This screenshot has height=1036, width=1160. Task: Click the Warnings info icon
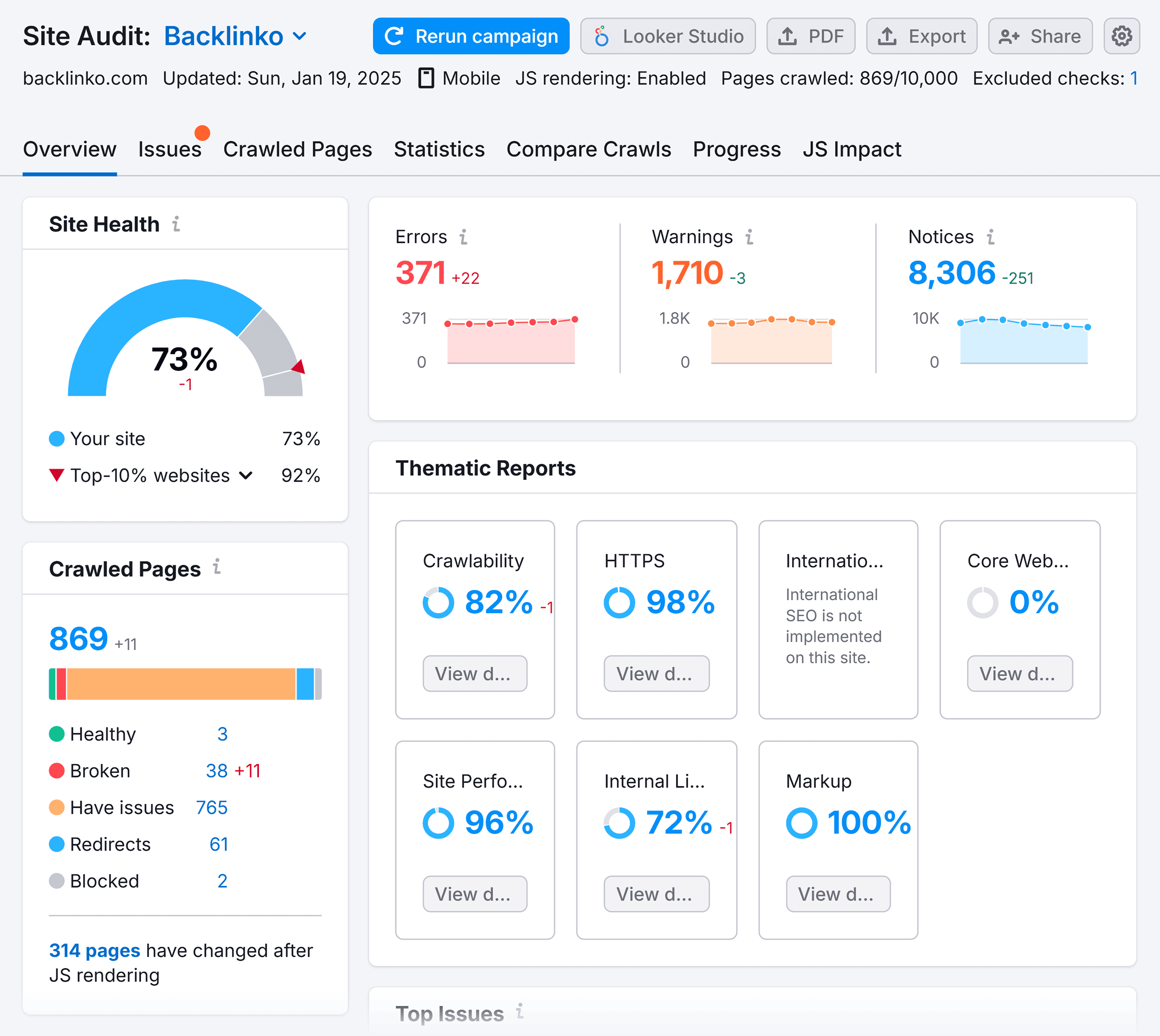(749, 237)
